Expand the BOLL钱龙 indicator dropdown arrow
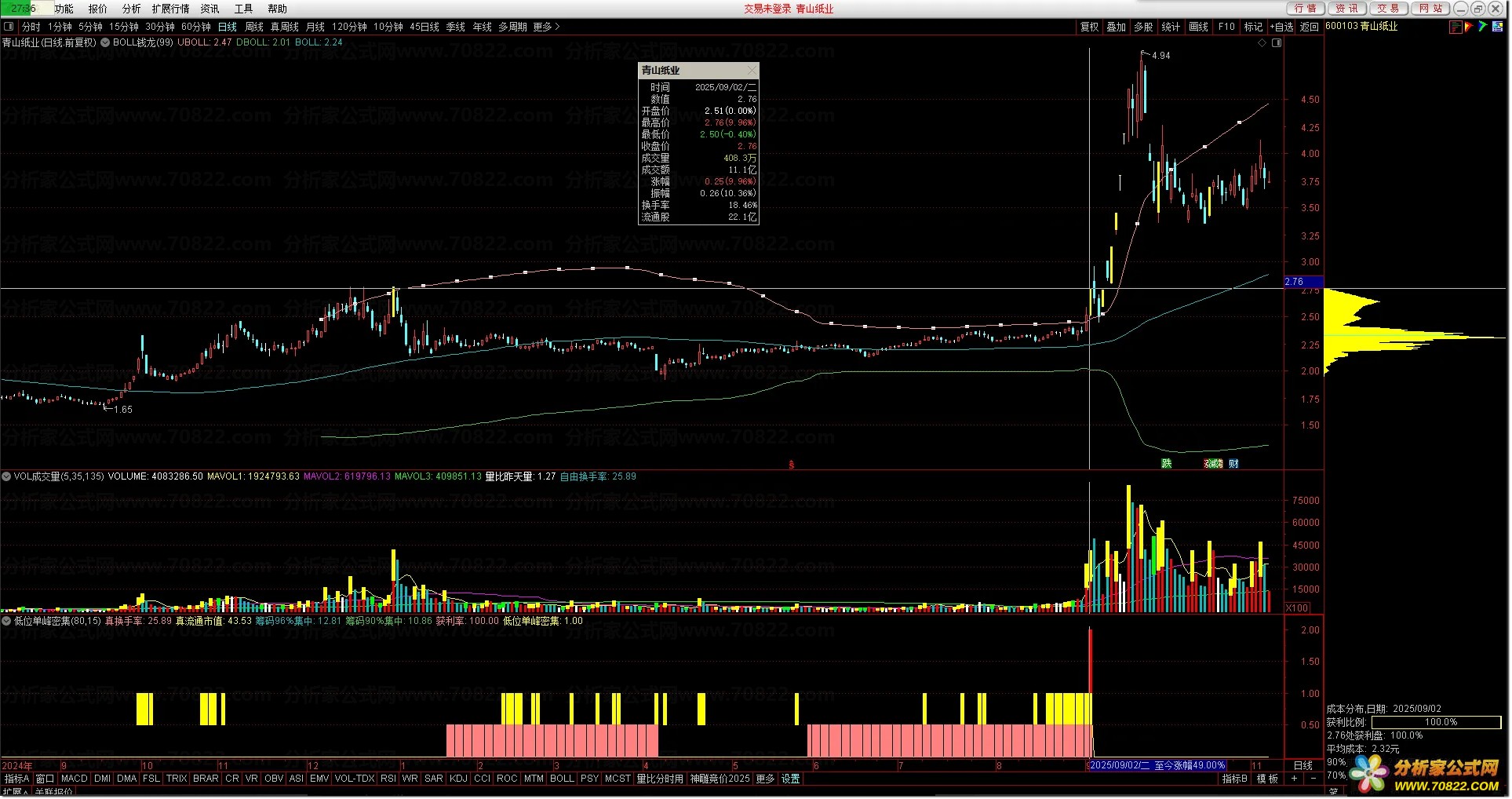 tap(105, 42)
